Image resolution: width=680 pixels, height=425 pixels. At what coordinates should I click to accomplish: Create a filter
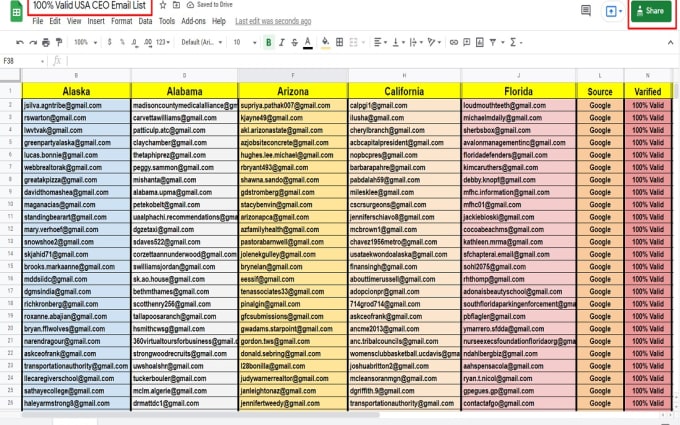click(493, 42)
